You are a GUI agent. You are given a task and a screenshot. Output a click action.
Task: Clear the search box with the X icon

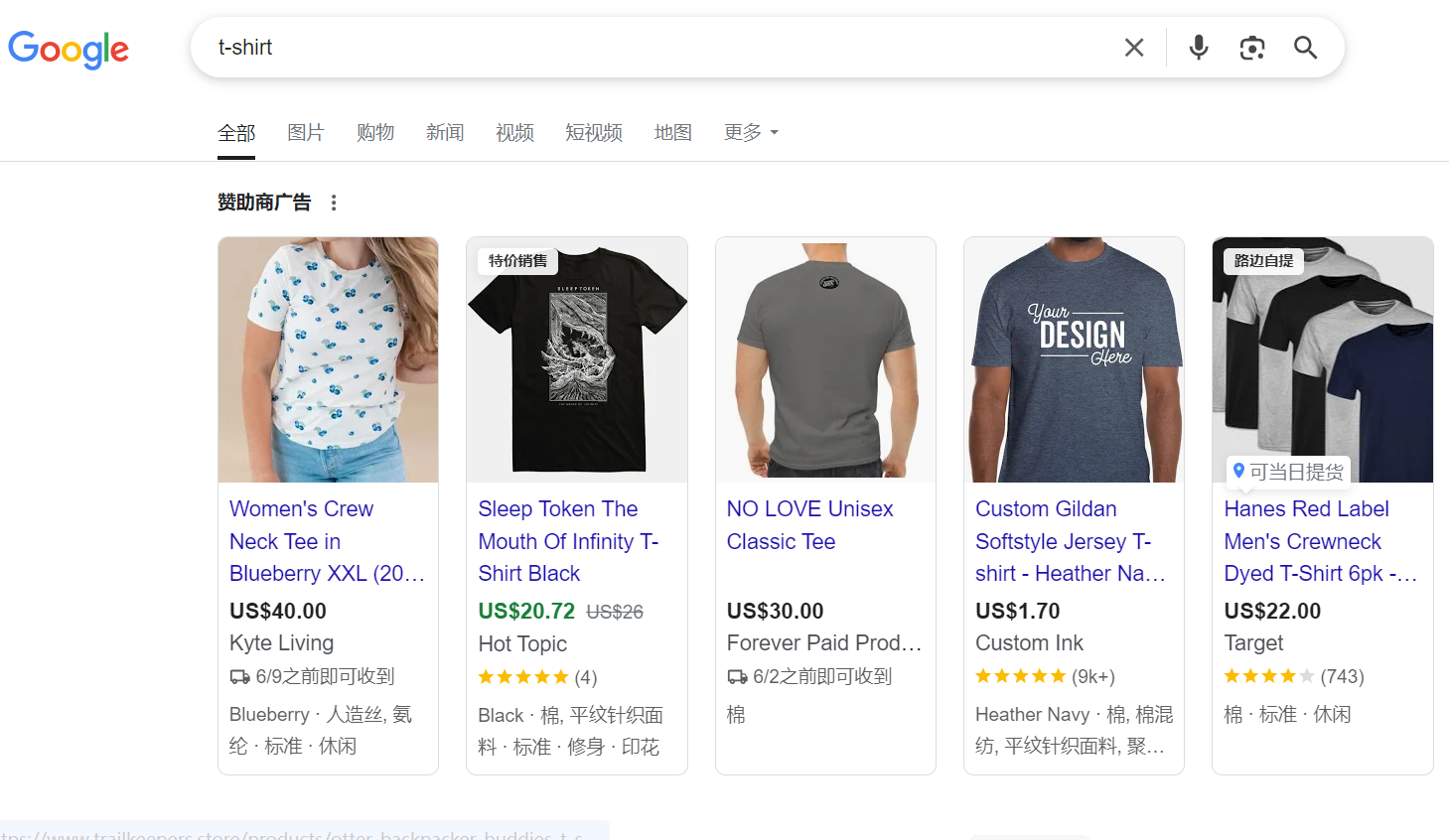pyautogui.click(x=1134, y=48)
